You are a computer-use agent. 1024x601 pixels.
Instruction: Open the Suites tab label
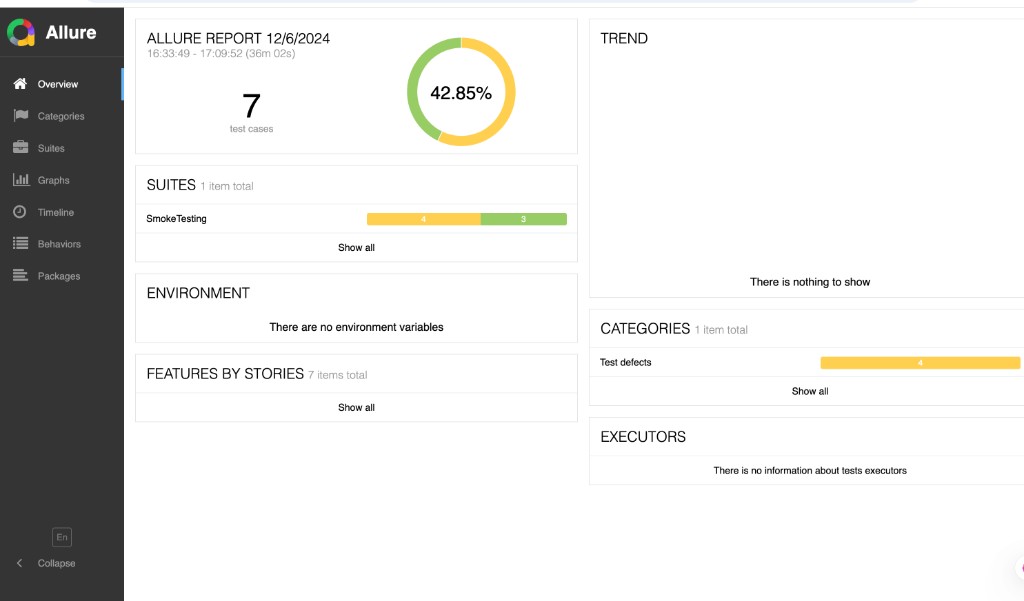51,148
